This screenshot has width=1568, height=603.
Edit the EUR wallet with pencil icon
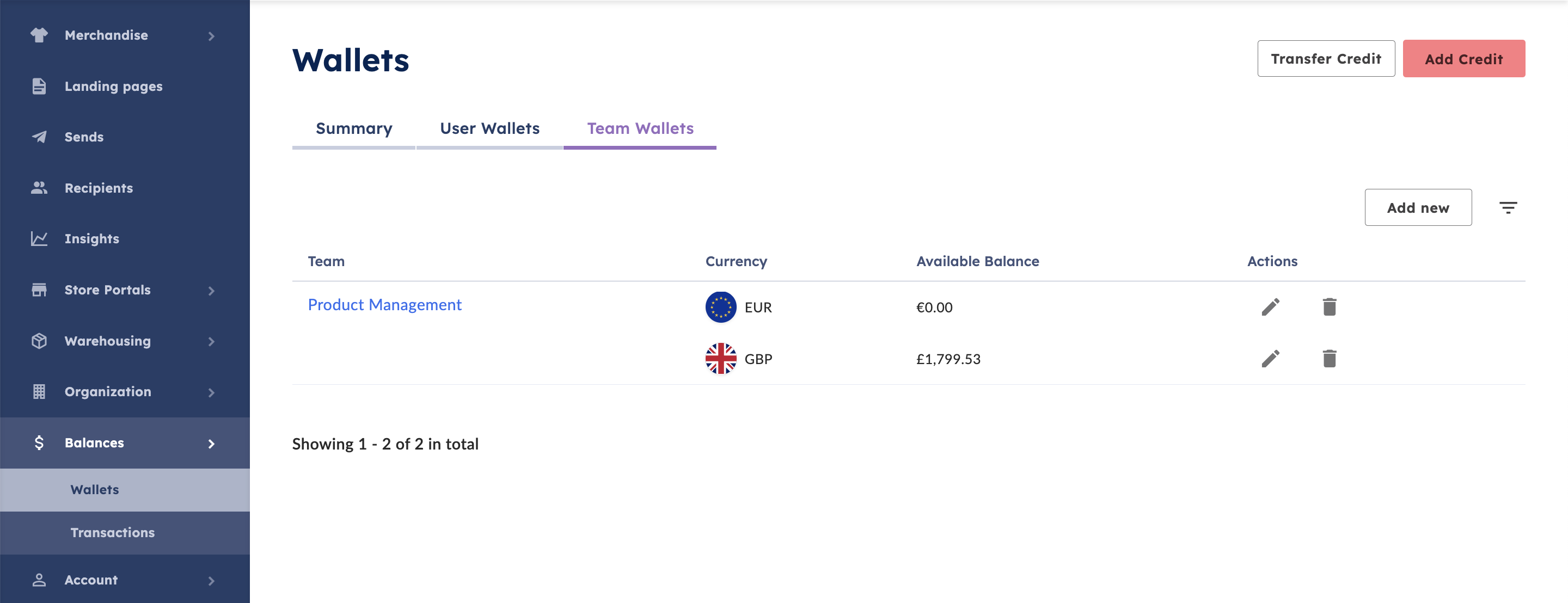(1270, 307)
